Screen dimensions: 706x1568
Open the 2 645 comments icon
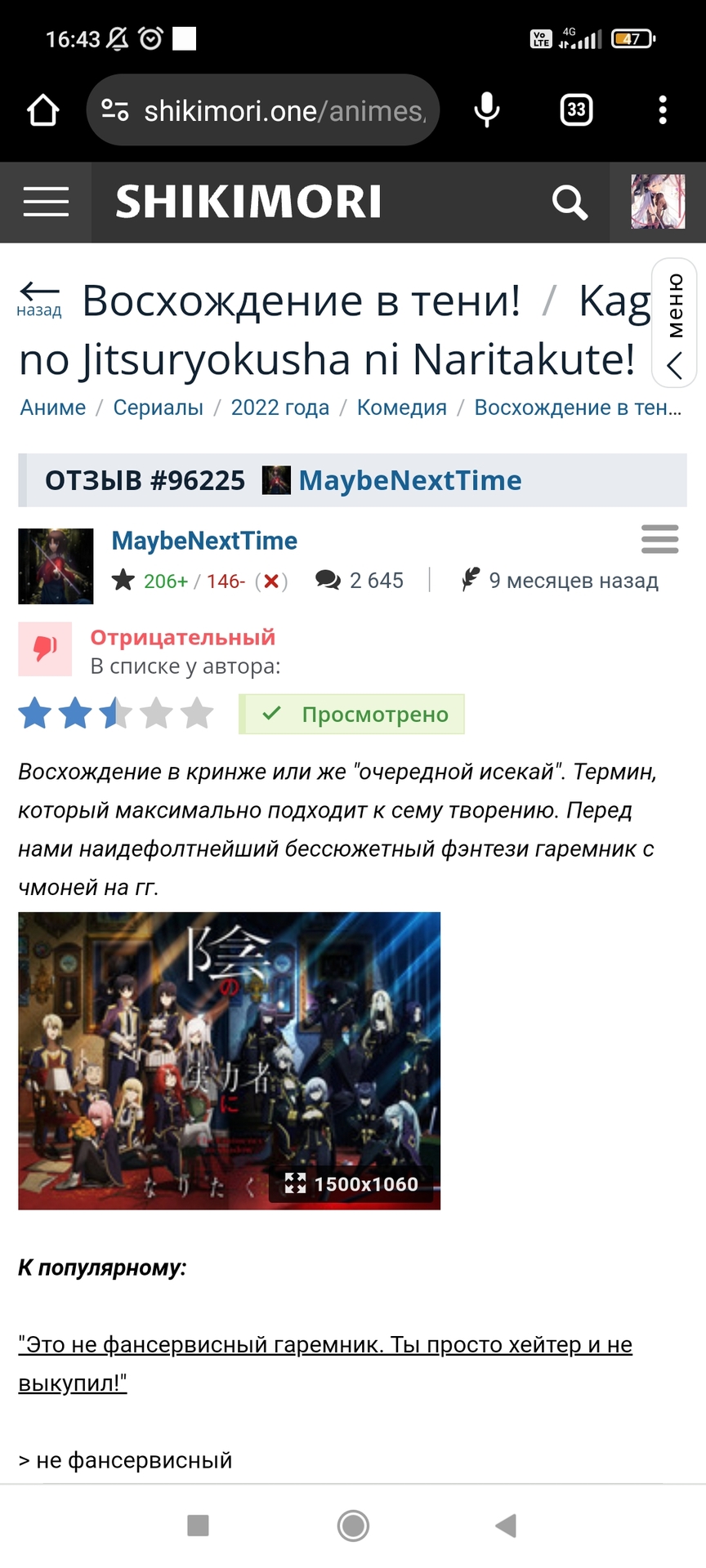[328, 580]
